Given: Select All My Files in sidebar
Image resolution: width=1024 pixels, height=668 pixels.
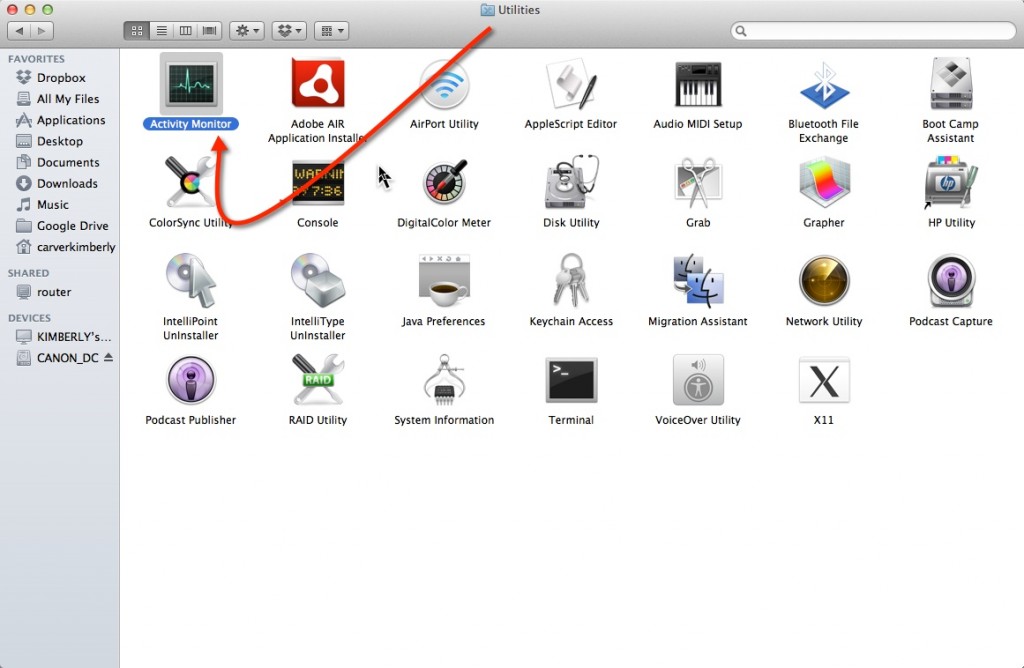Looking at the screenshot, I should (59, 99).
